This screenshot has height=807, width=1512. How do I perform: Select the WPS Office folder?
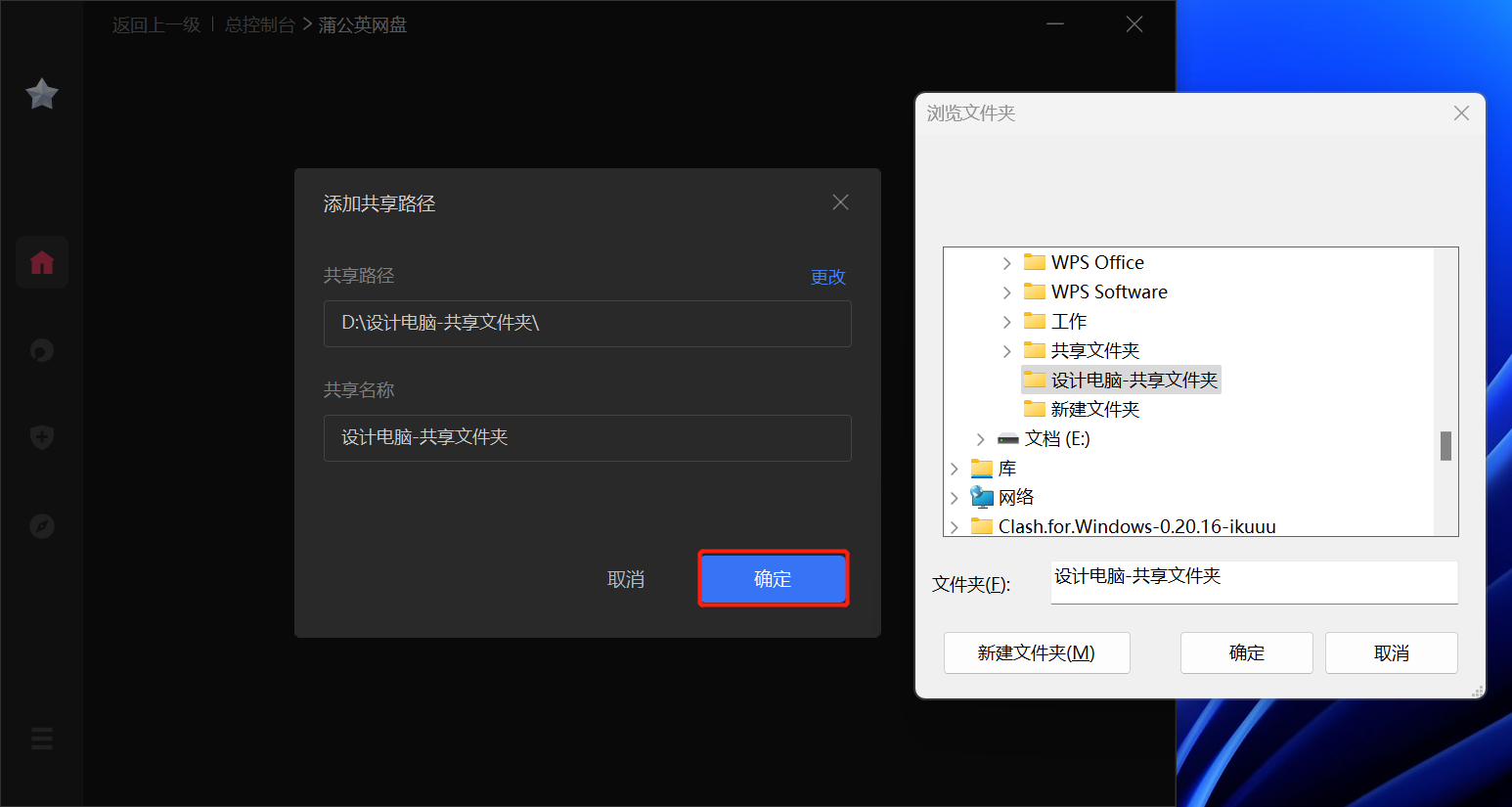(x=1084, y=262)
